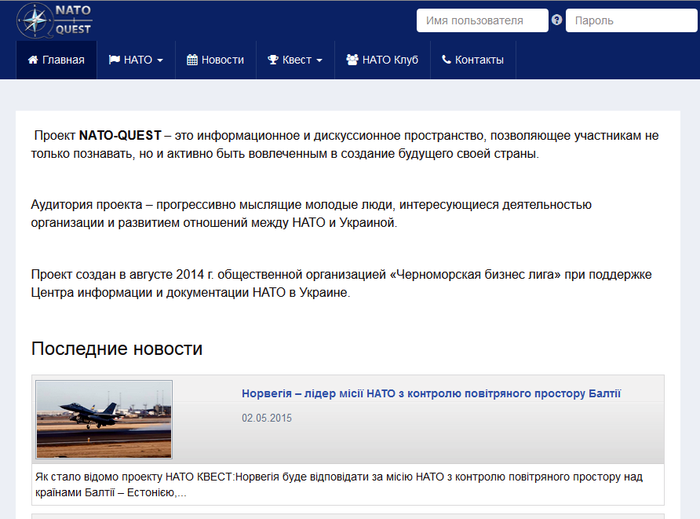
Task: Click the 'Последние новости' heading
Action: click(x=117, y=349)
